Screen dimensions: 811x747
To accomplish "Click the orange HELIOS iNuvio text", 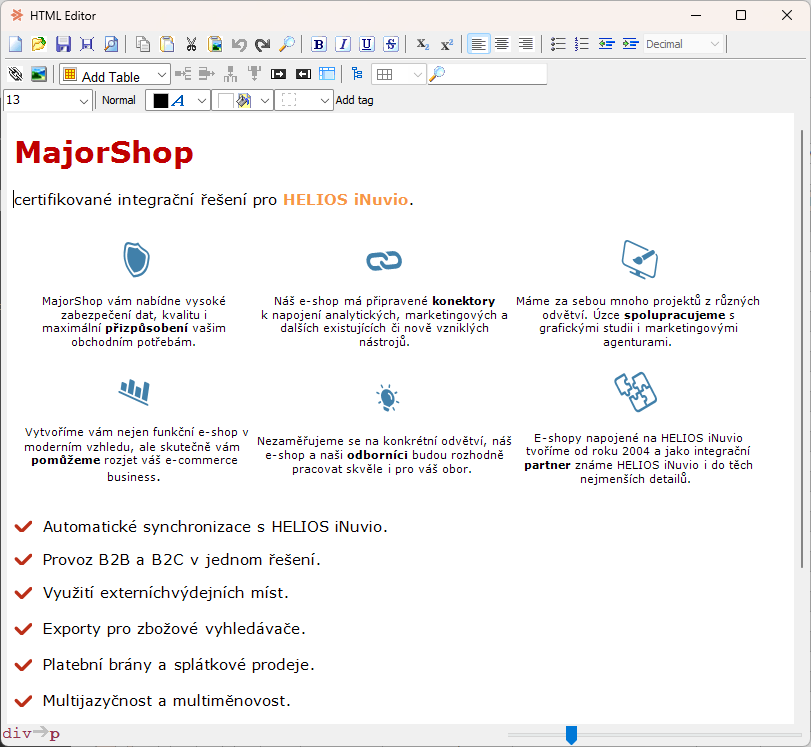I will 346,200.
